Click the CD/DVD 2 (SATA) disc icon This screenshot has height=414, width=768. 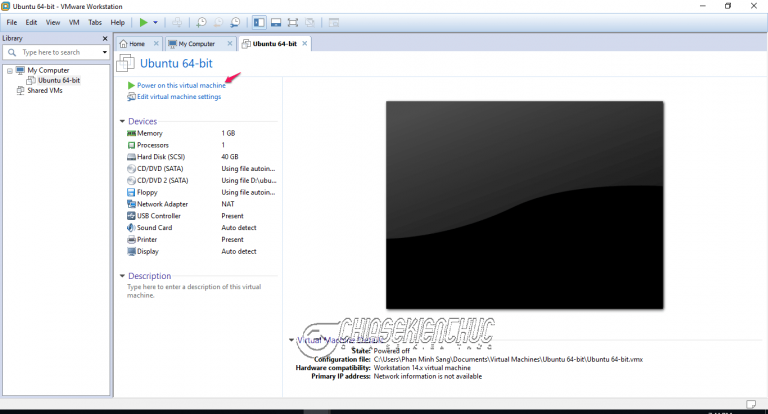pos(131,180)
